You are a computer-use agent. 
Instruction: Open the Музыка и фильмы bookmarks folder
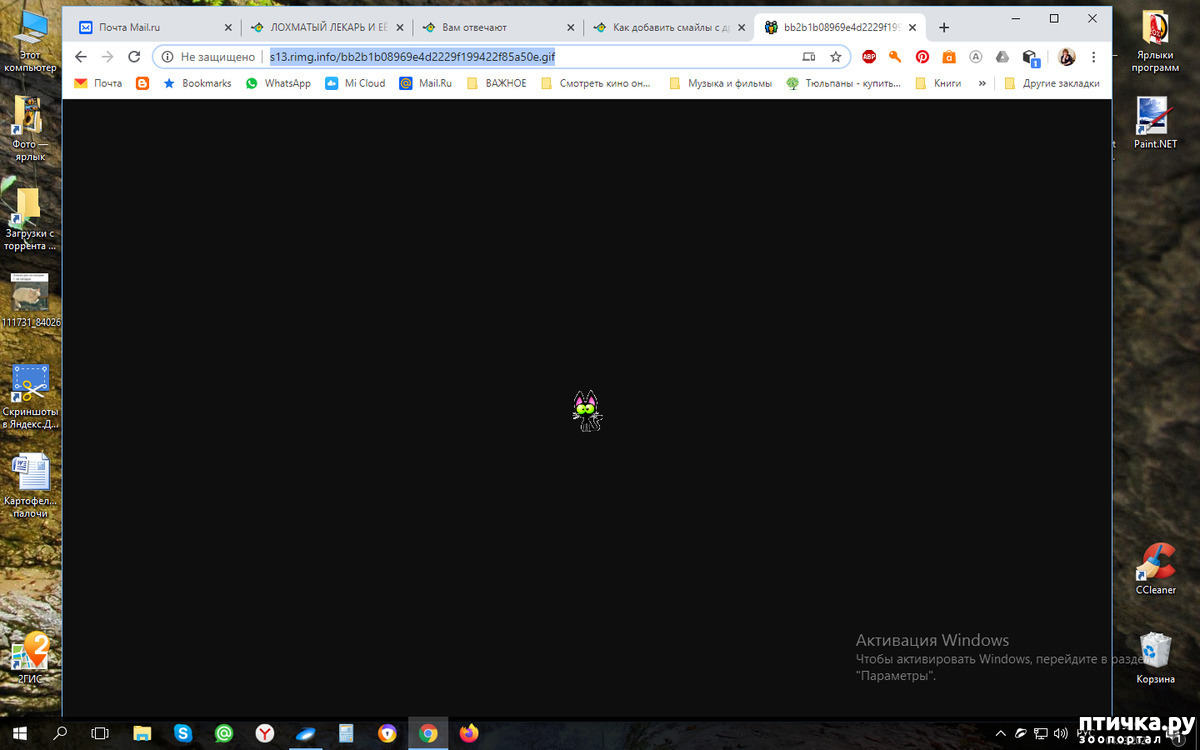[720, 83]
